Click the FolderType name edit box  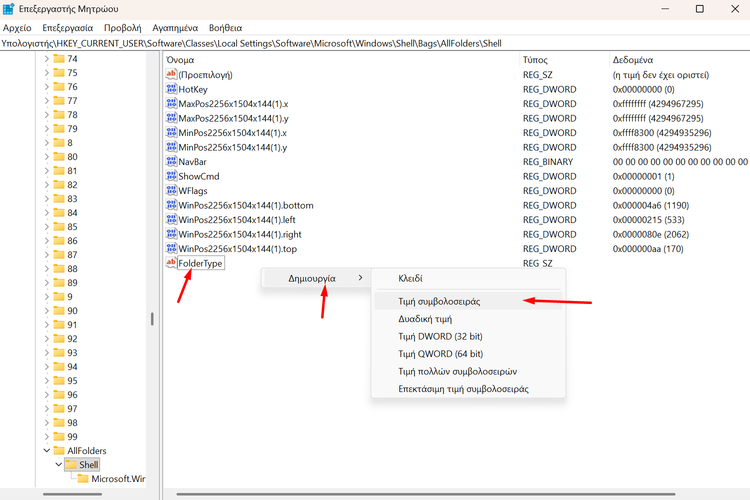pos(200,263)
